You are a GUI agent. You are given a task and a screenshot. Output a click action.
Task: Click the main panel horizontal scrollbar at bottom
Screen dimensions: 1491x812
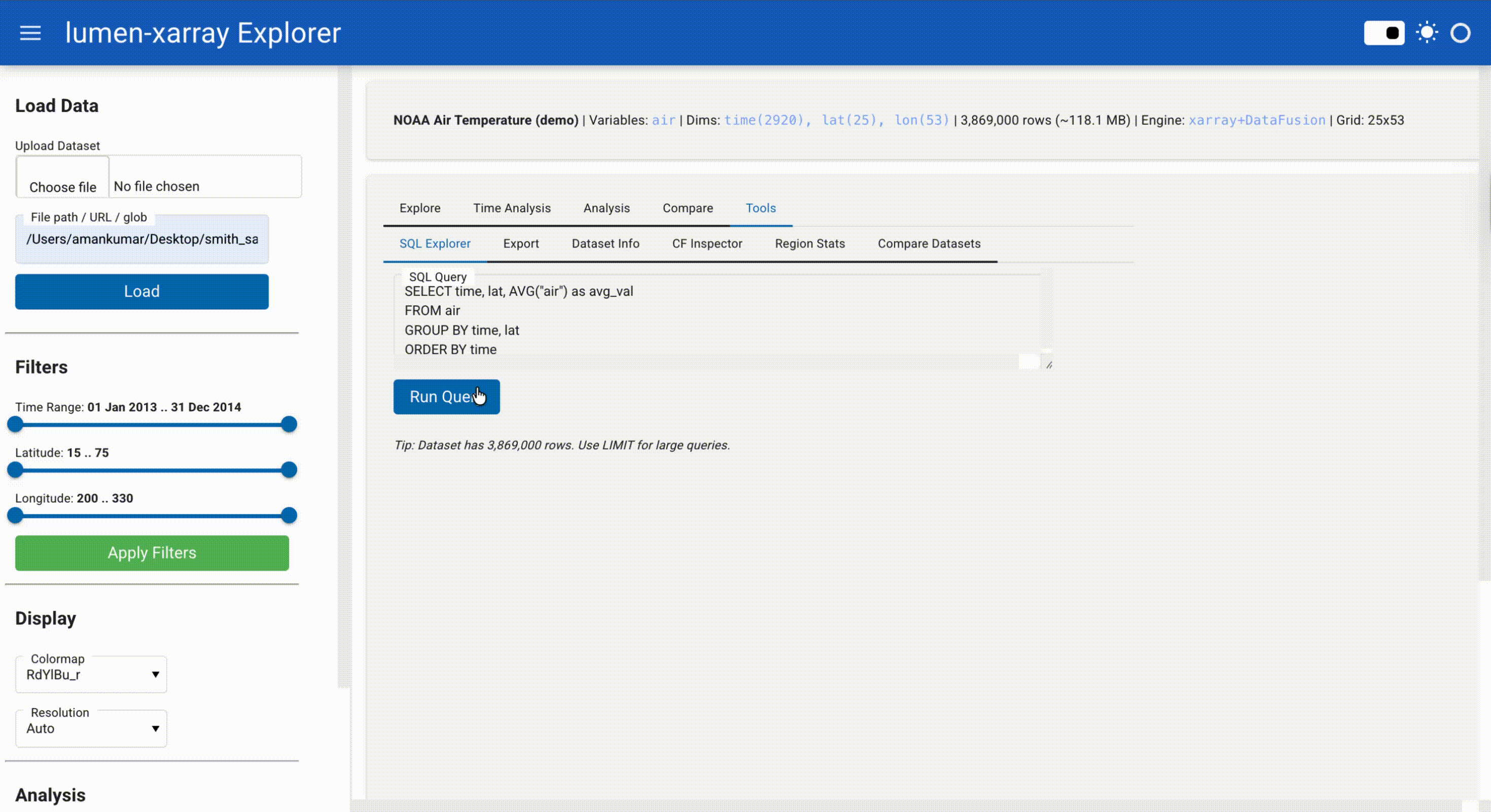906,805
